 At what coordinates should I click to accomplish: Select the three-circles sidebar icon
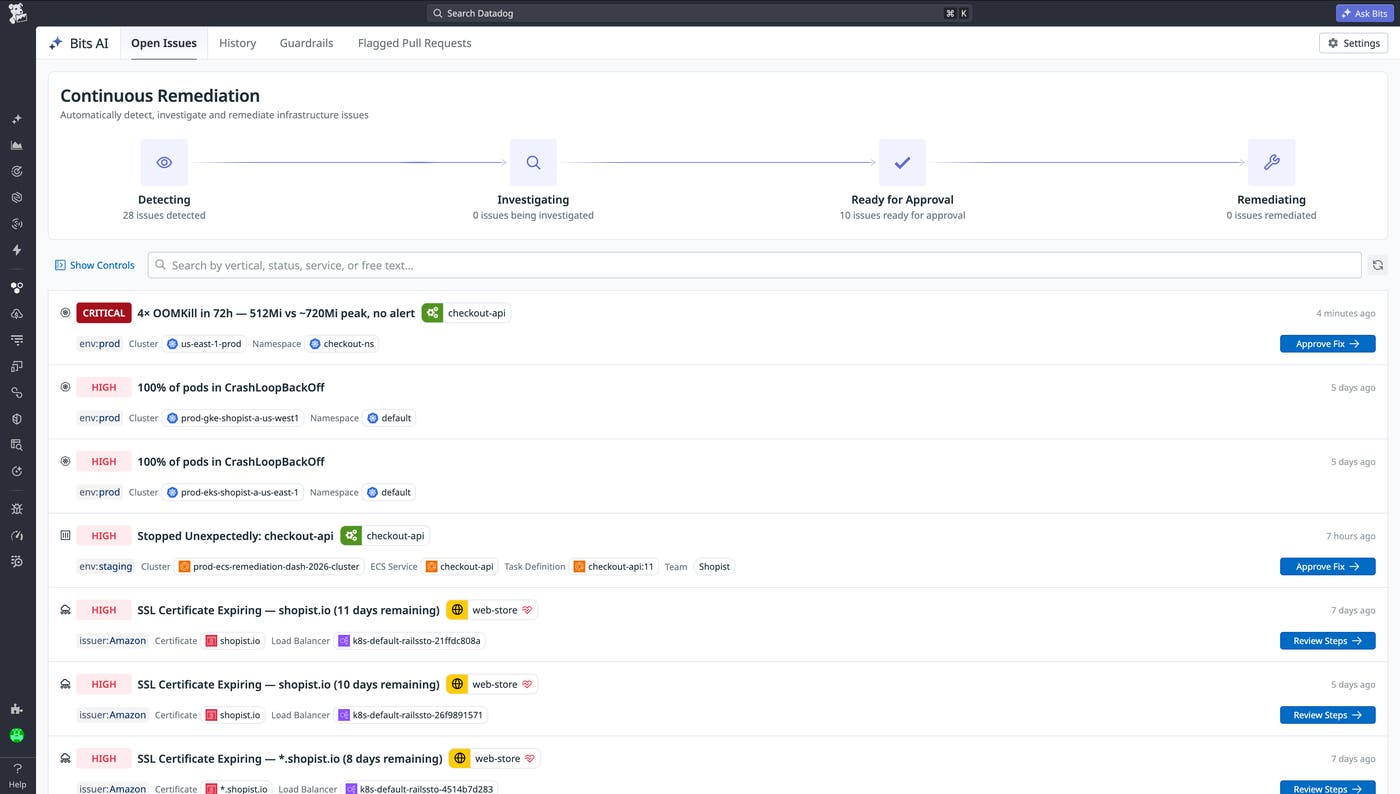point(17,287)
